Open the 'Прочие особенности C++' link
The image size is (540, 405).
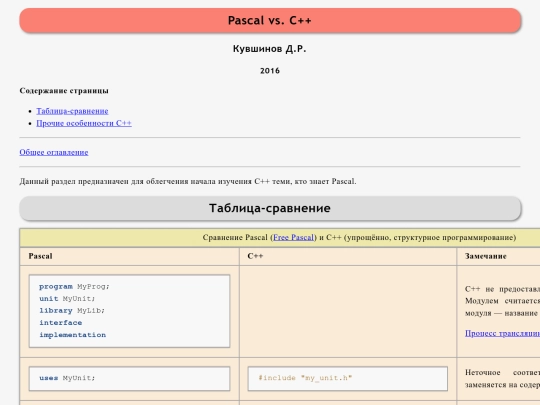[84, 123]
